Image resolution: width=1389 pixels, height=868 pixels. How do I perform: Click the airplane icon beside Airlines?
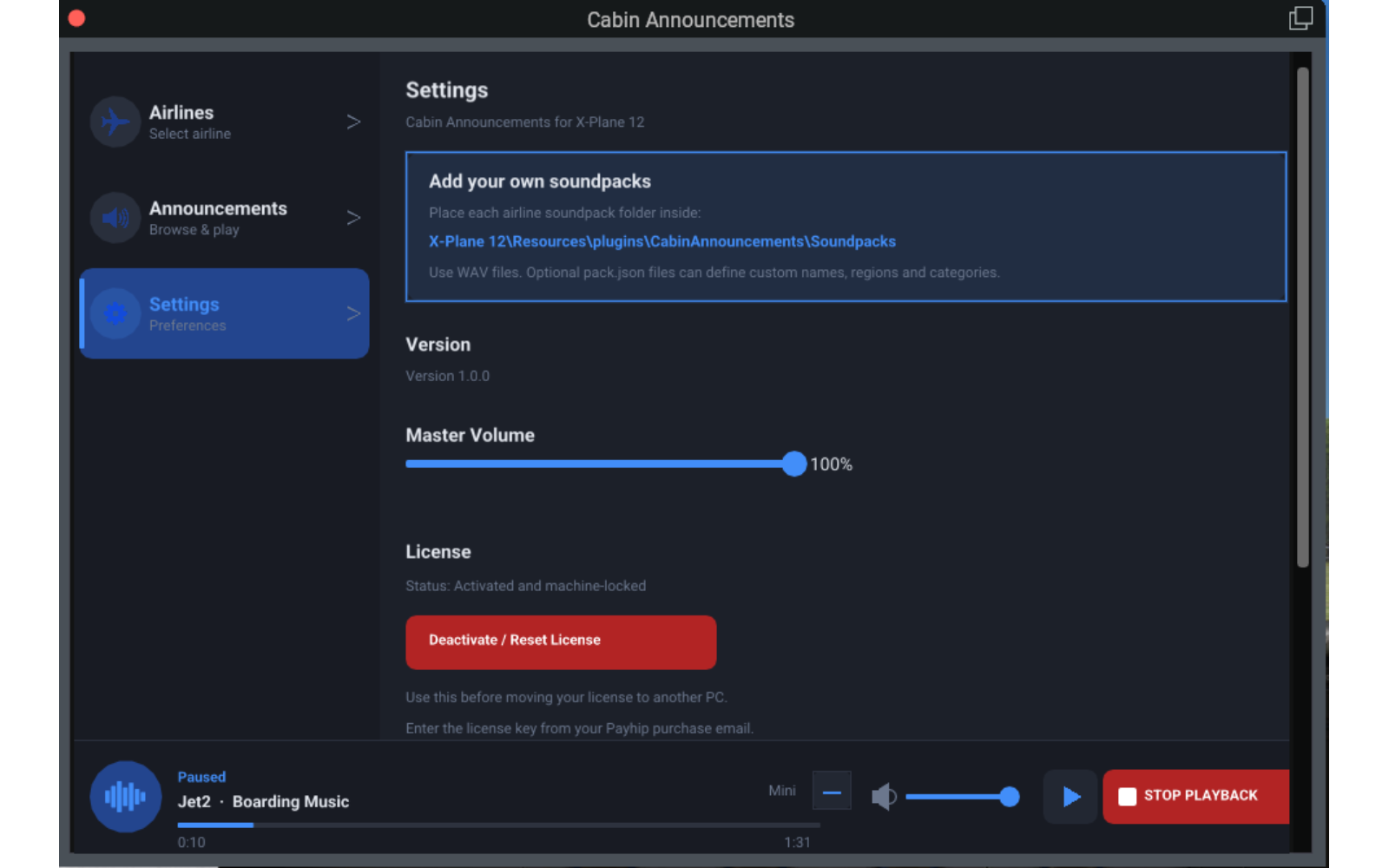115,122
